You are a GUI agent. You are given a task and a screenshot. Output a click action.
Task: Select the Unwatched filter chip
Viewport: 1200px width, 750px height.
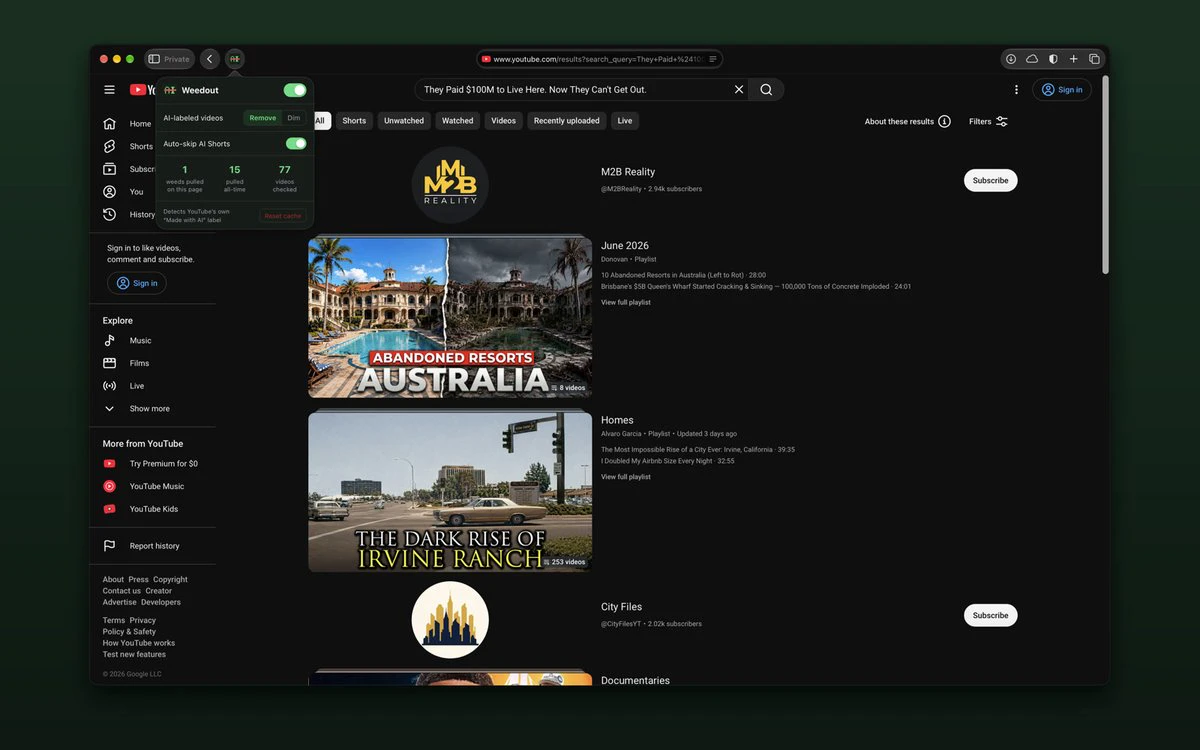coord(404,121)
